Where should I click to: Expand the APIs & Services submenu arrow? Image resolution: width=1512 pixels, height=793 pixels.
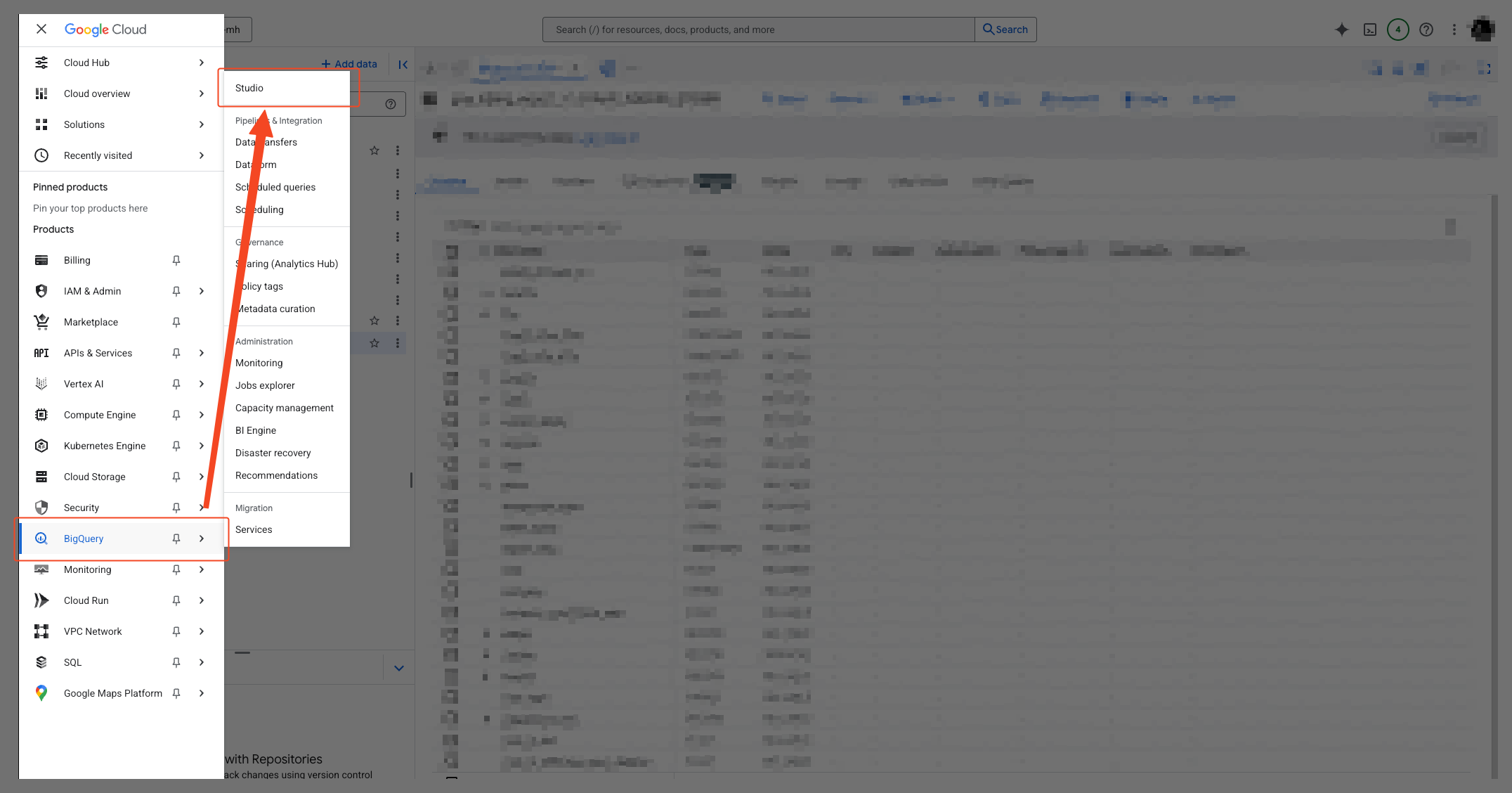[202, 353]
